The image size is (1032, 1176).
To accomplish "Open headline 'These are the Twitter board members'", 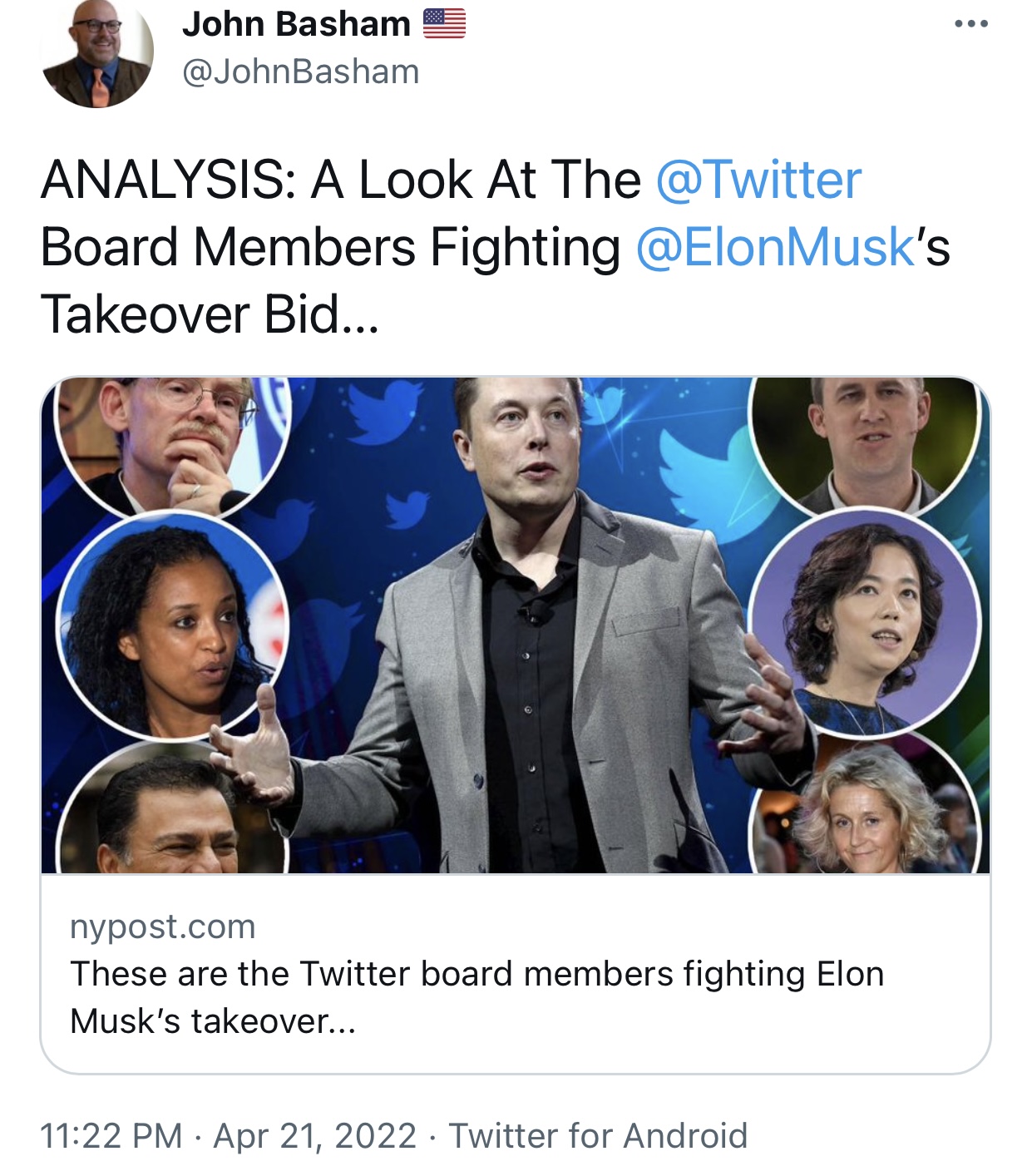I will [x=476, y=997].
